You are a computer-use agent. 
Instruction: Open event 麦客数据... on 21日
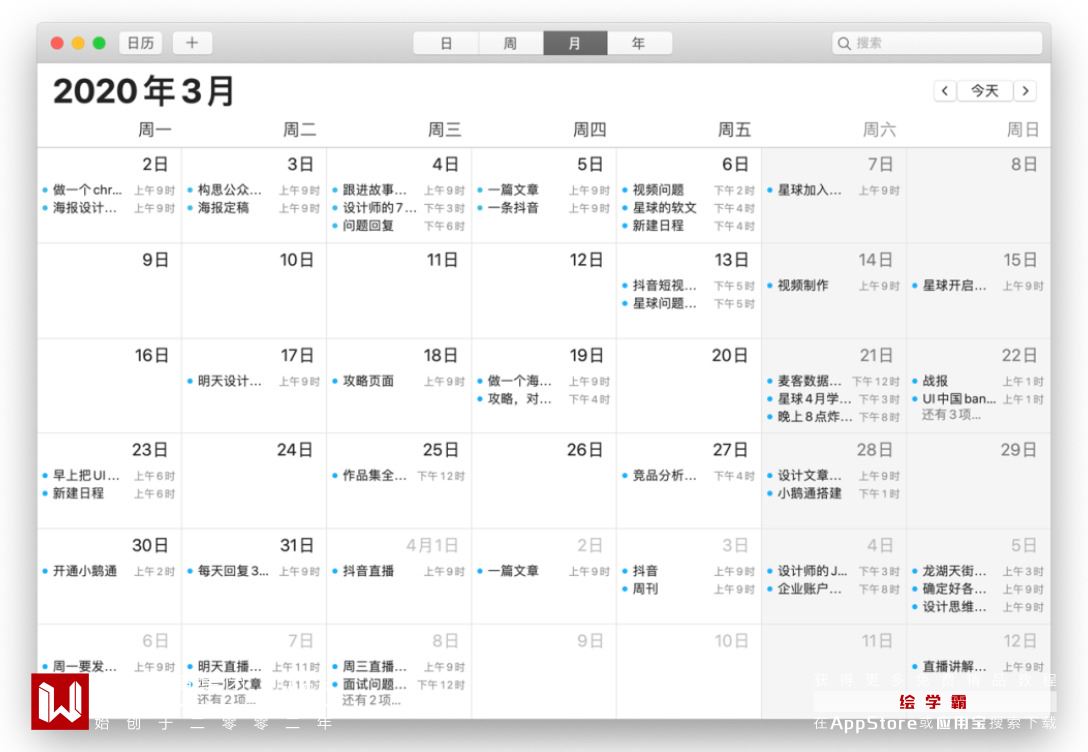click(834, 381)
